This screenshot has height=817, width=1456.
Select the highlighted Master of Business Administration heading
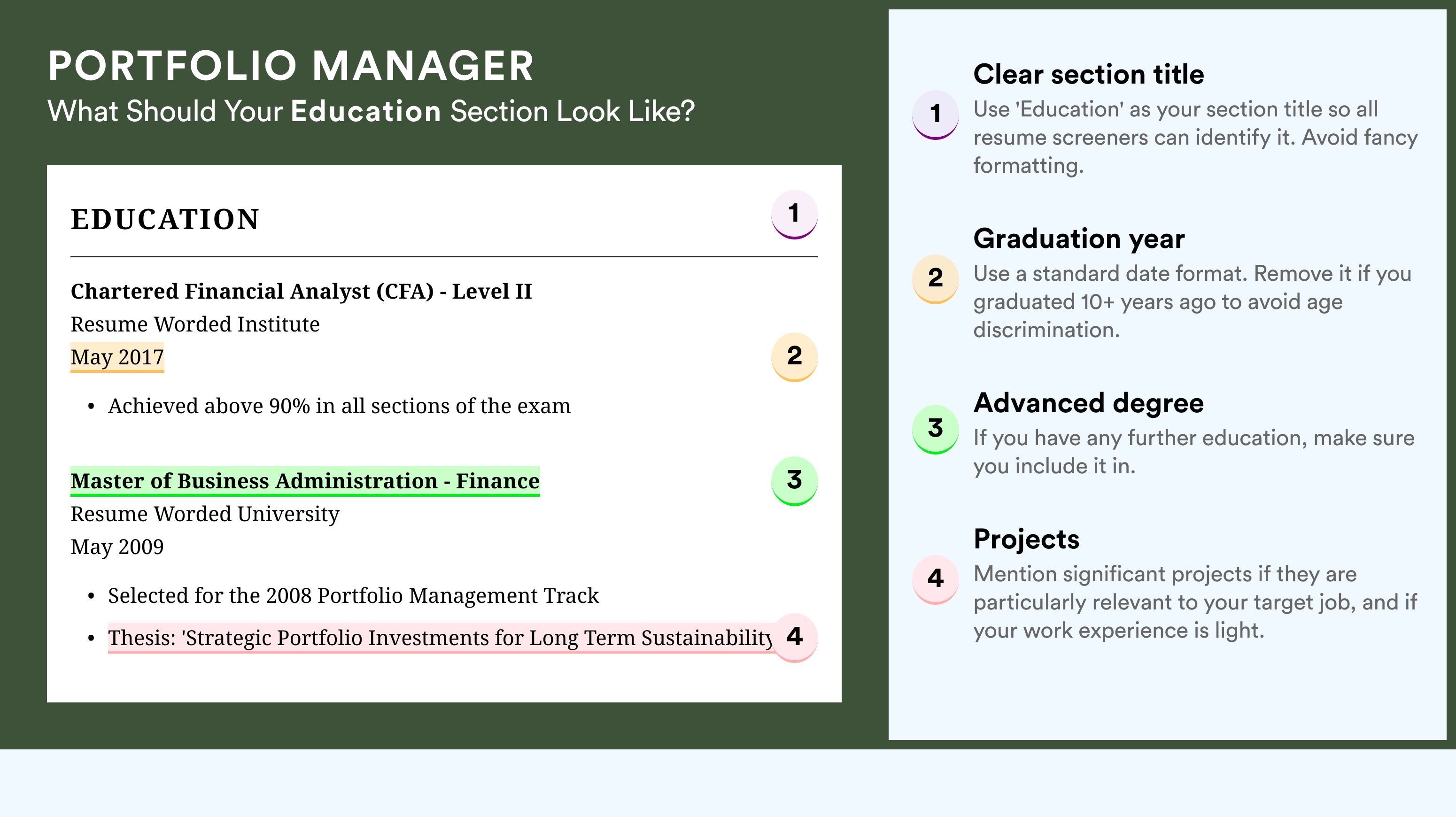click(305, 481)
